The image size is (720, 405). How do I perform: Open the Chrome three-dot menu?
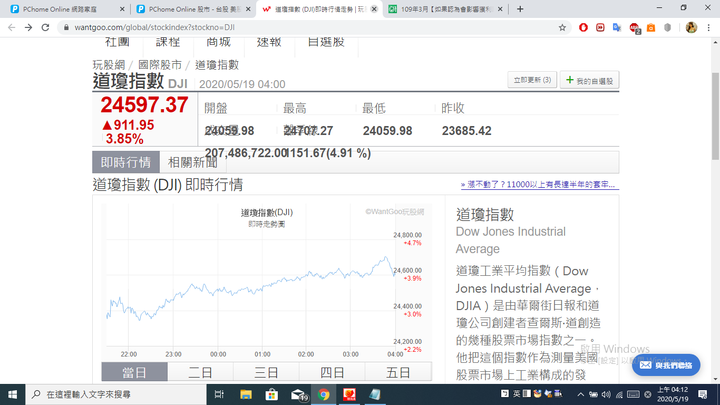pos(709,28)
